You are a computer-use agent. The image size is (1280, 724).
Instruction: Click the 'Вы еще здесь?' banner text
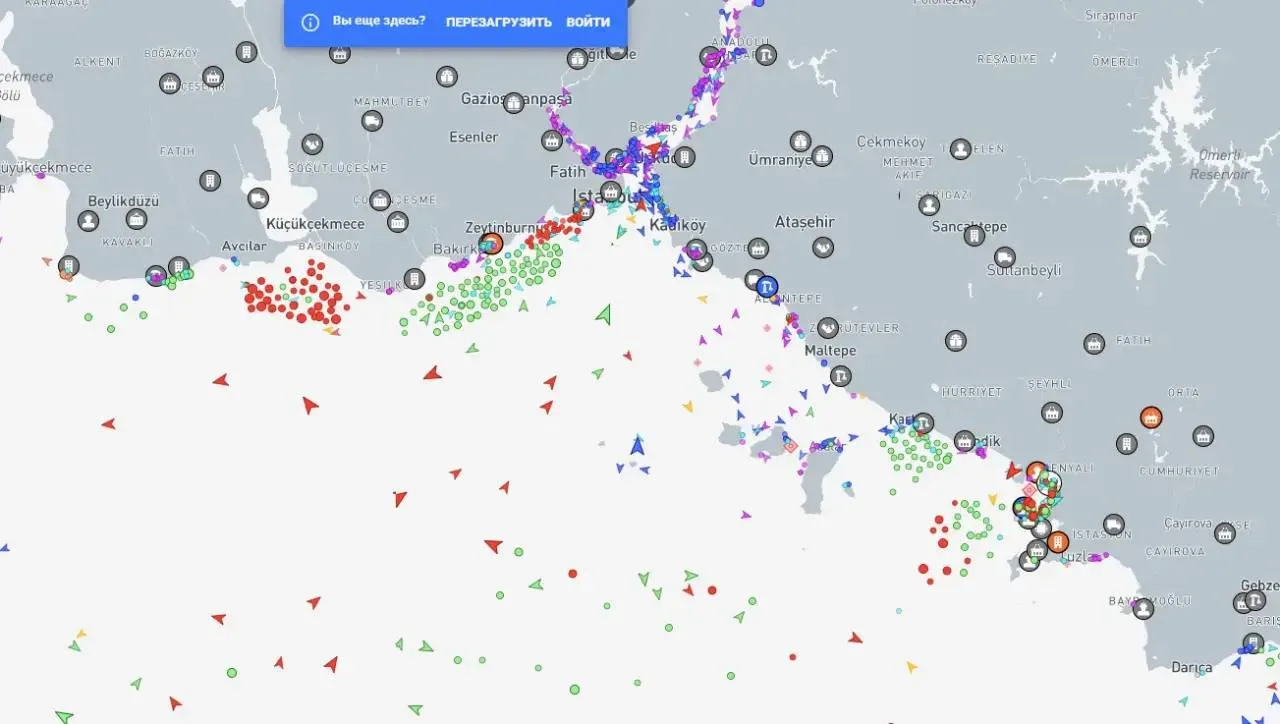click(x=379, y=21)
